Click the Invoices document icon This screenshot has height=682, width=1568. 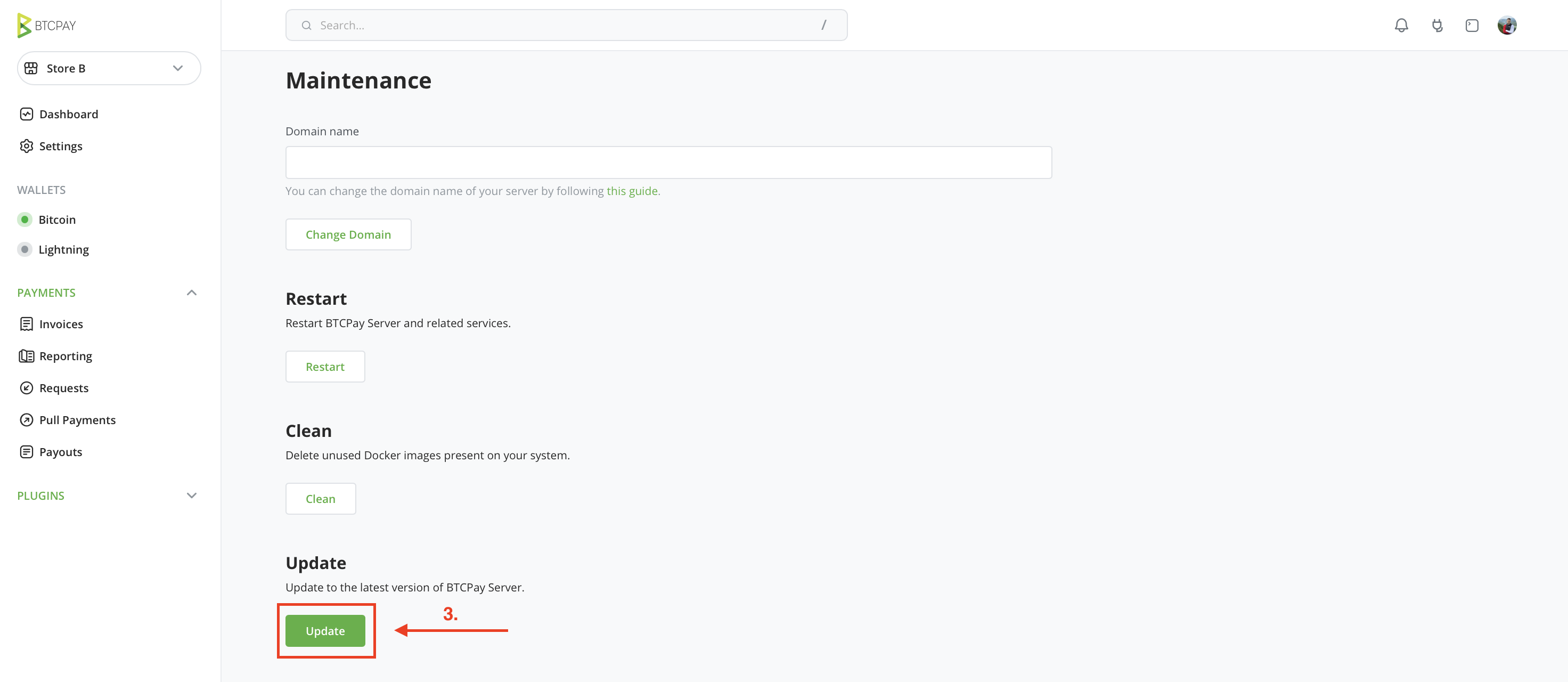point(26,324)
